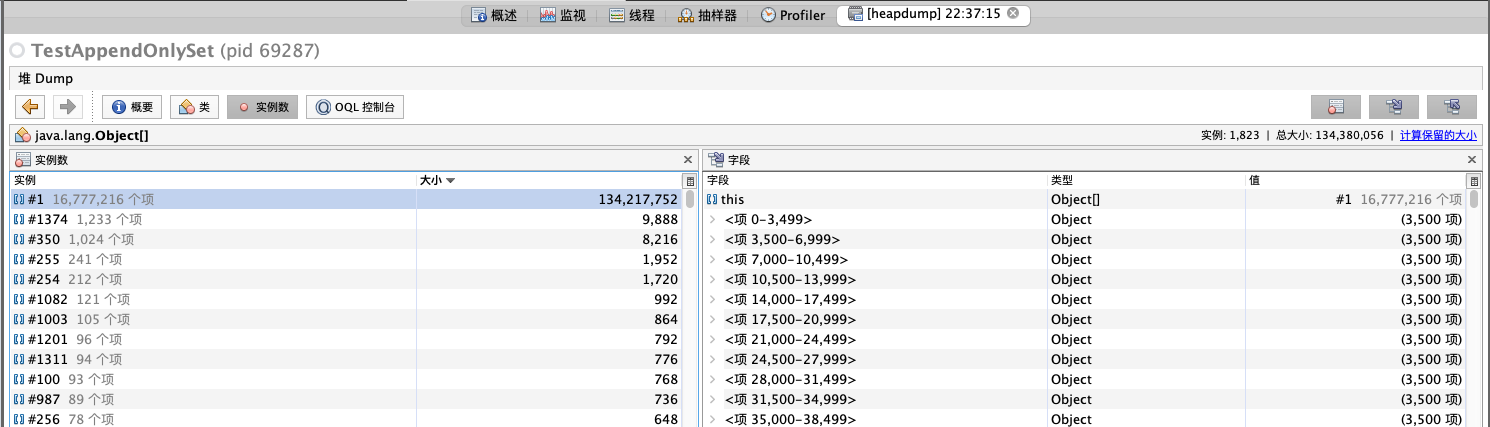Switch to the 类 classes view
This screenshot has width=1490, height=427.
(x=195, y=107)
